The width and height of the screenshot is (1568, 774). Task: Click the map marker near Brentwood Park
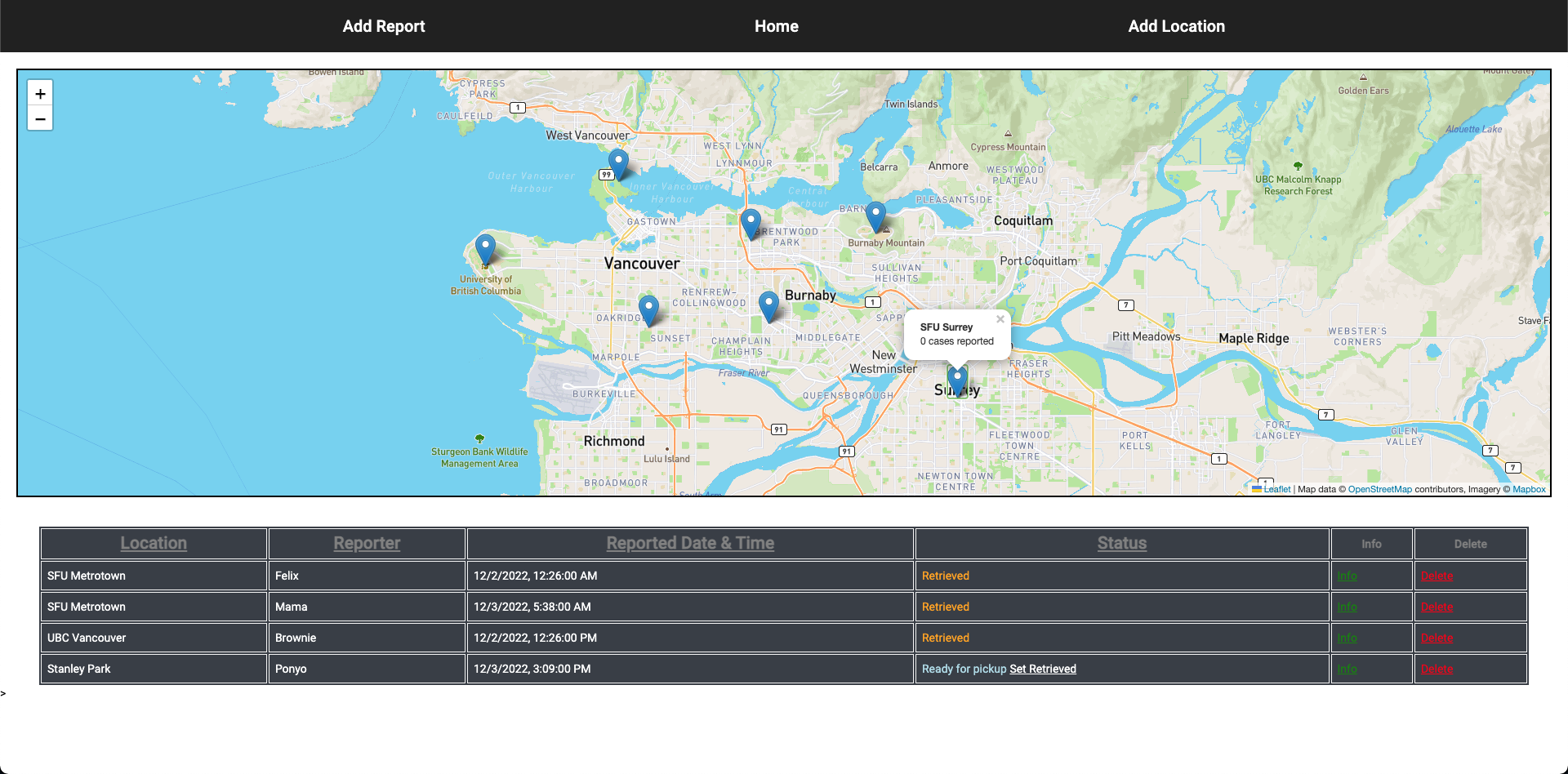click(x=751, y=223)
